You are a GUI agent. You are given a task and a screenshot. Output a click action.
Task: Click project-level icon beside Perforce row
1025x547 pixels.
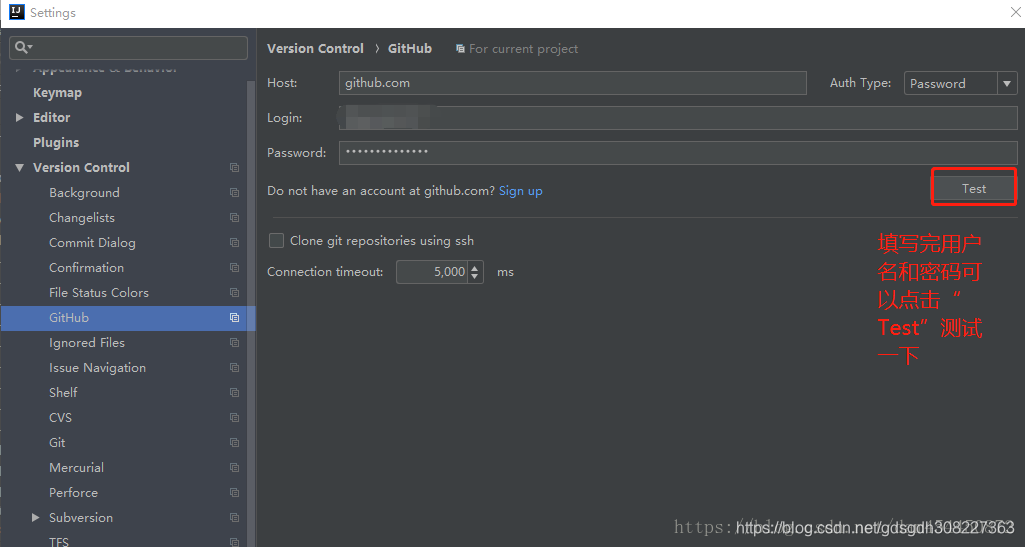(x=234, y=493)
